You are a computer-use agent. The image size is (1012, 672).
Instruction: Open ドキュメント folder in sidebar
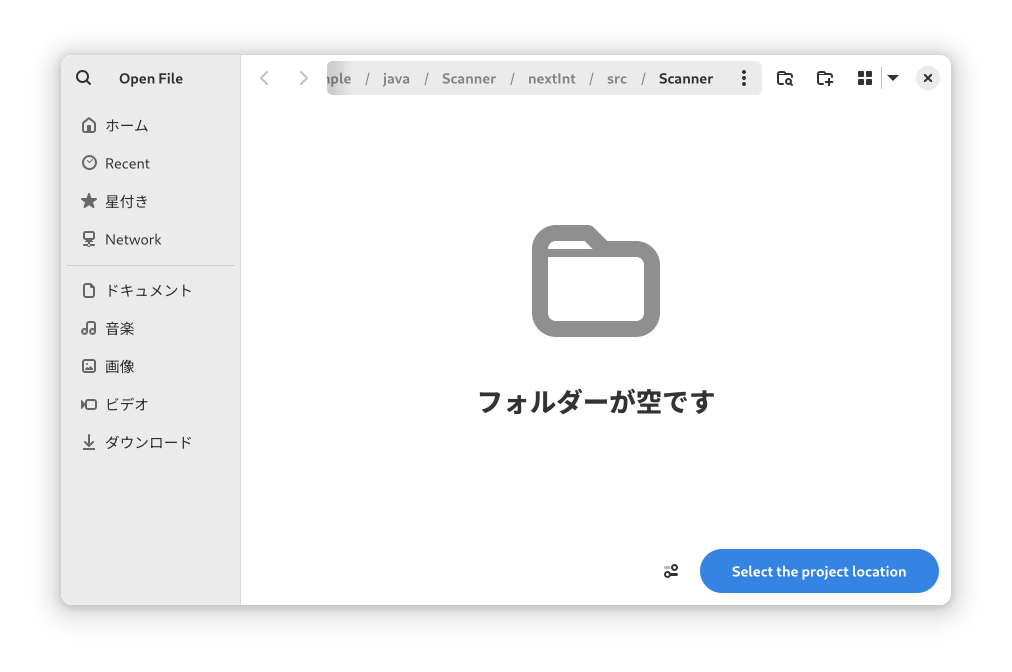pos(151,290)
